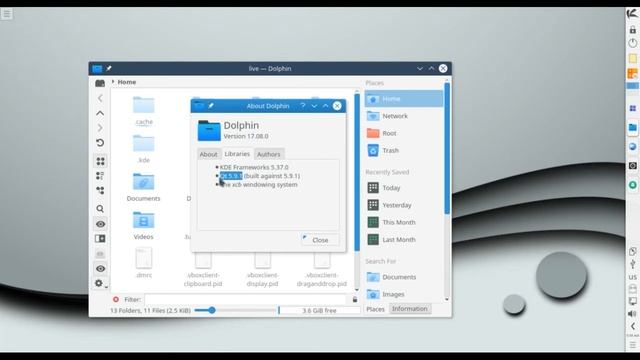640x360 pixels.
Task: Select the .dmrc file
Action: (144, 263)
